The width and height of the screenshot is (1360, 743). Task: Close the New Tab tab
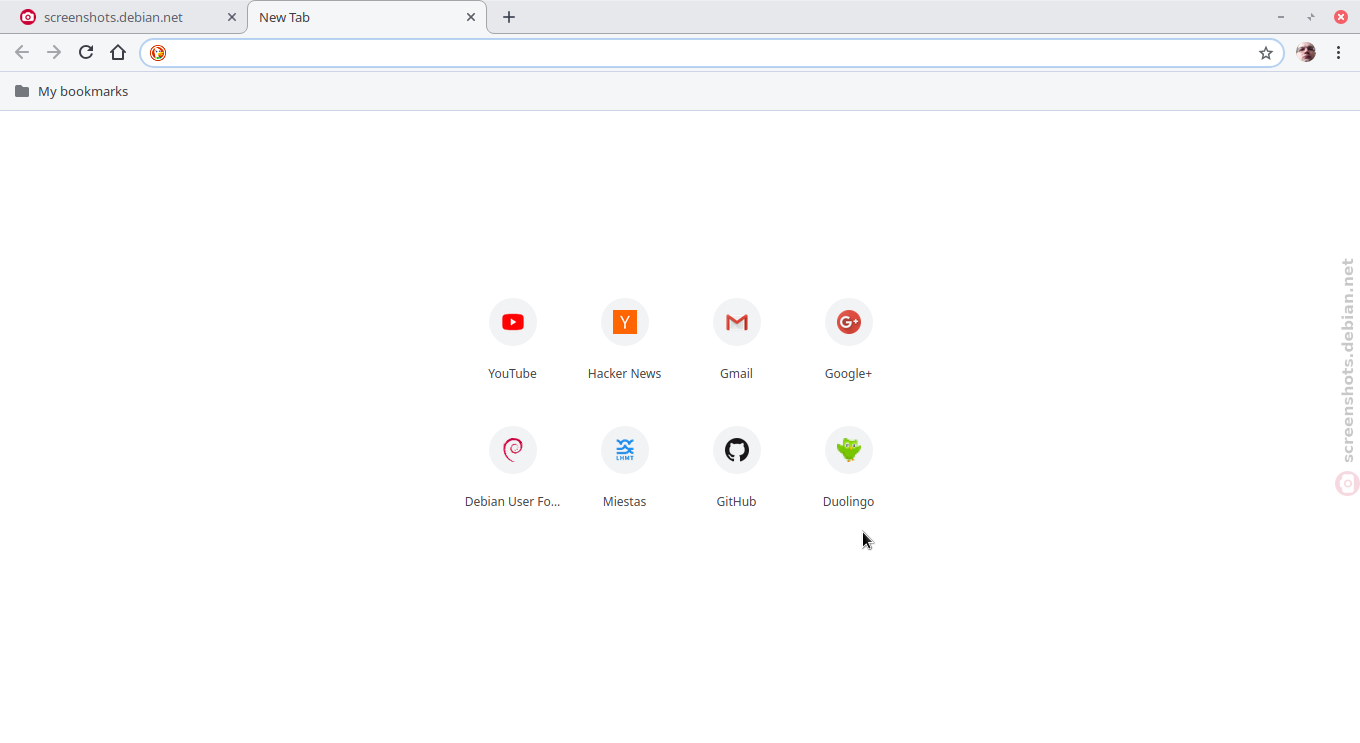point(471,17)
